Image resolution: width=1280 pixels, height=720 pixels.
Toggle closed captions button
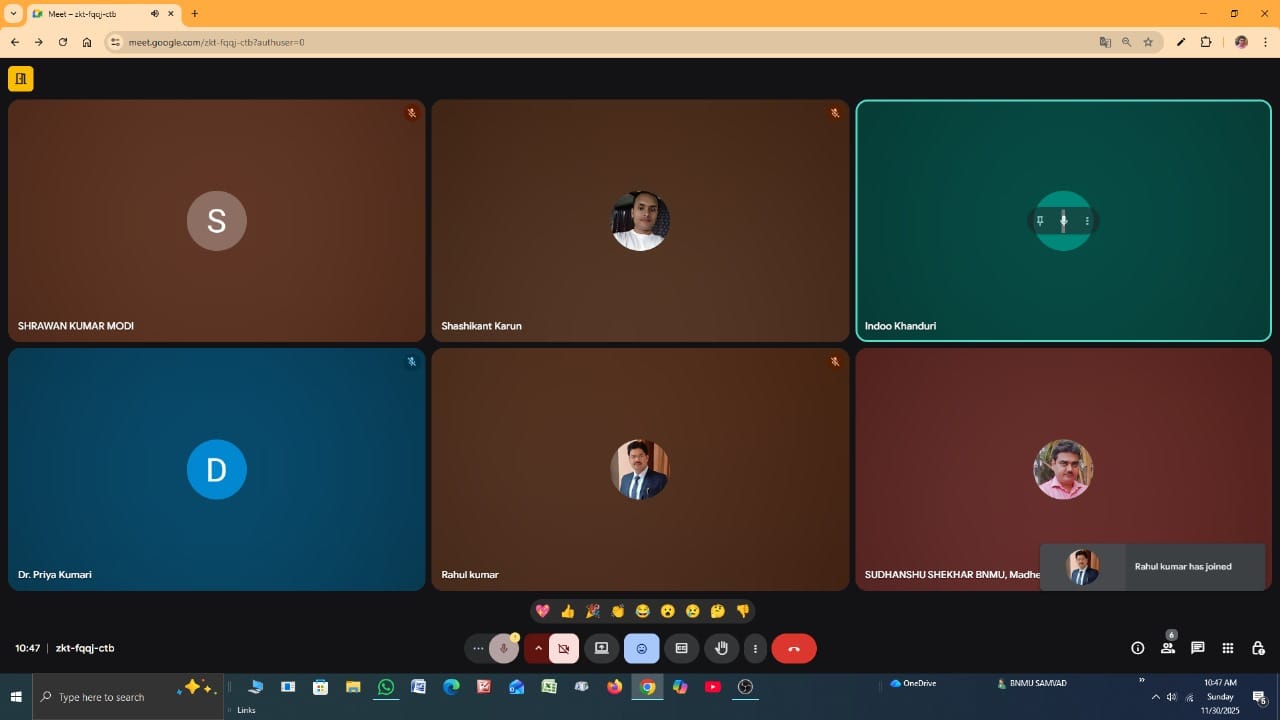click(681, 648)
